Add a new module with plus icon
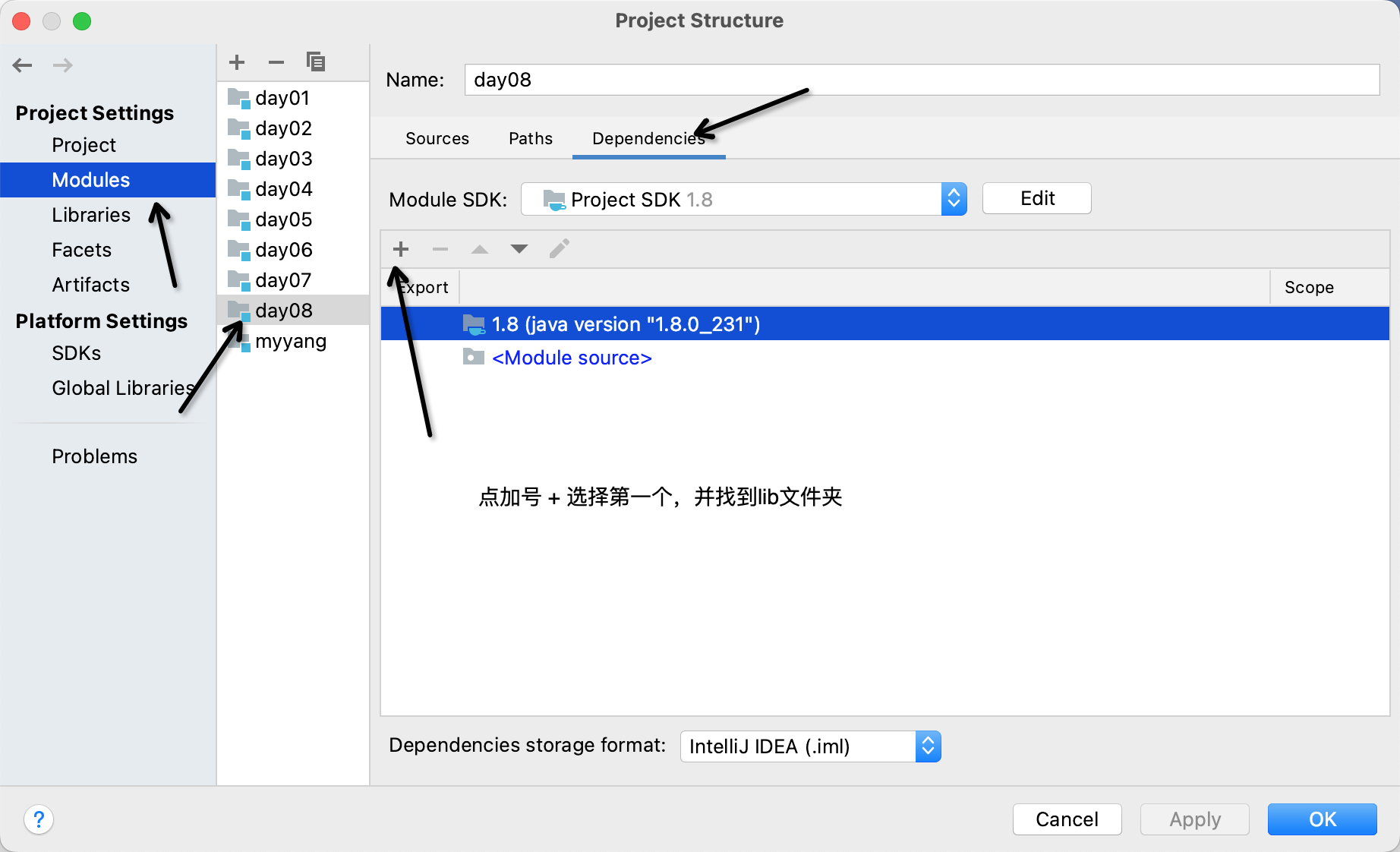1400x852 pixels. pyautogui.click(x=237, y=62)
